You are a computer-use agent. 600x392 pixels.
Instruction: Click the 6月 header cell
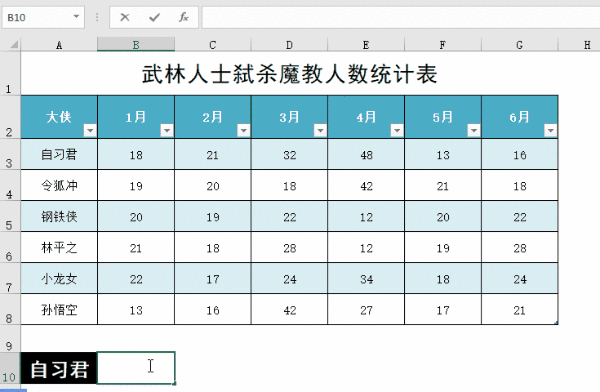(520, 117)
